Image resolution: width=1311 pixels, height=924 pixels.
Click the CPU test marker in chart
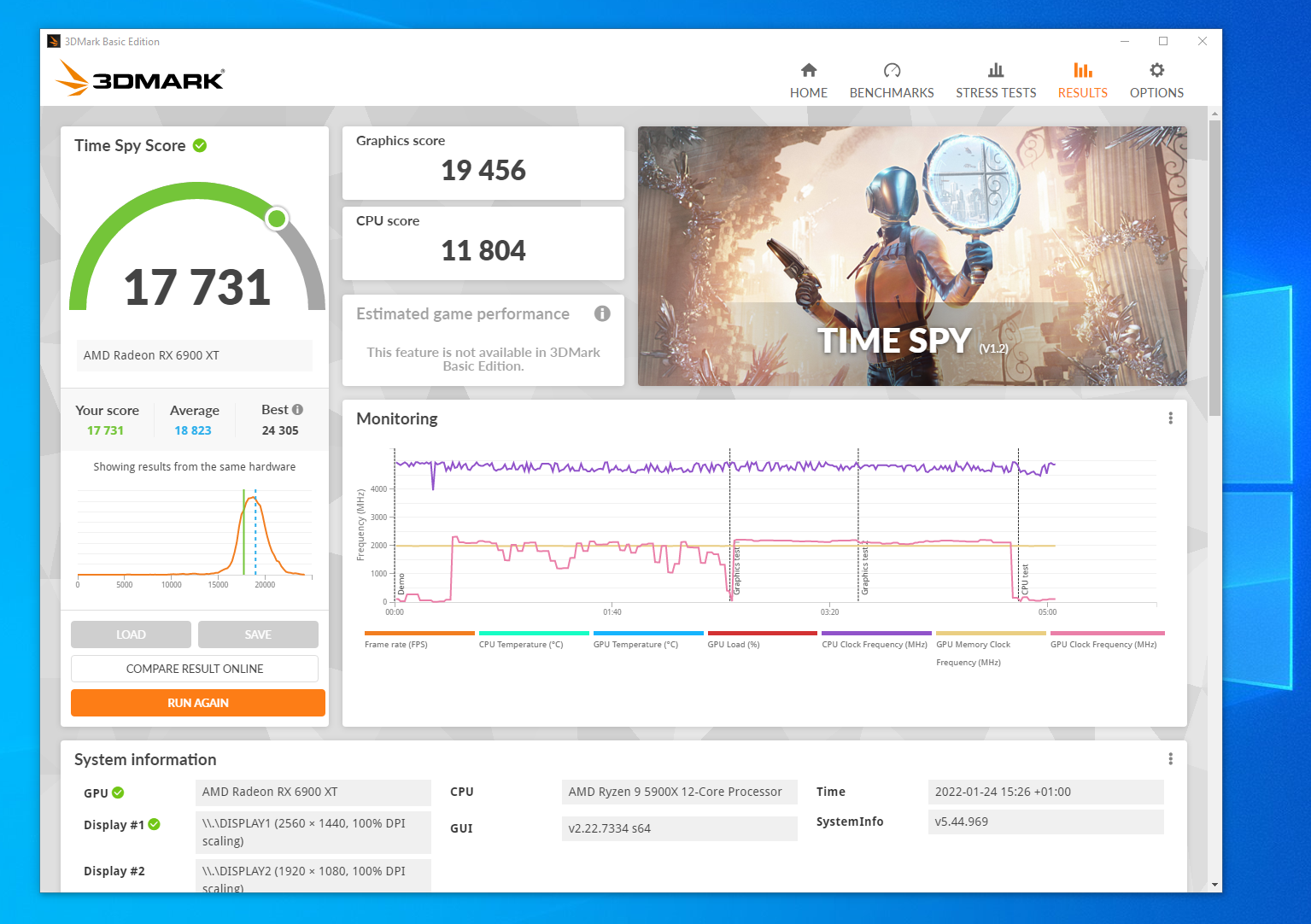click(x=1025, y=580)
